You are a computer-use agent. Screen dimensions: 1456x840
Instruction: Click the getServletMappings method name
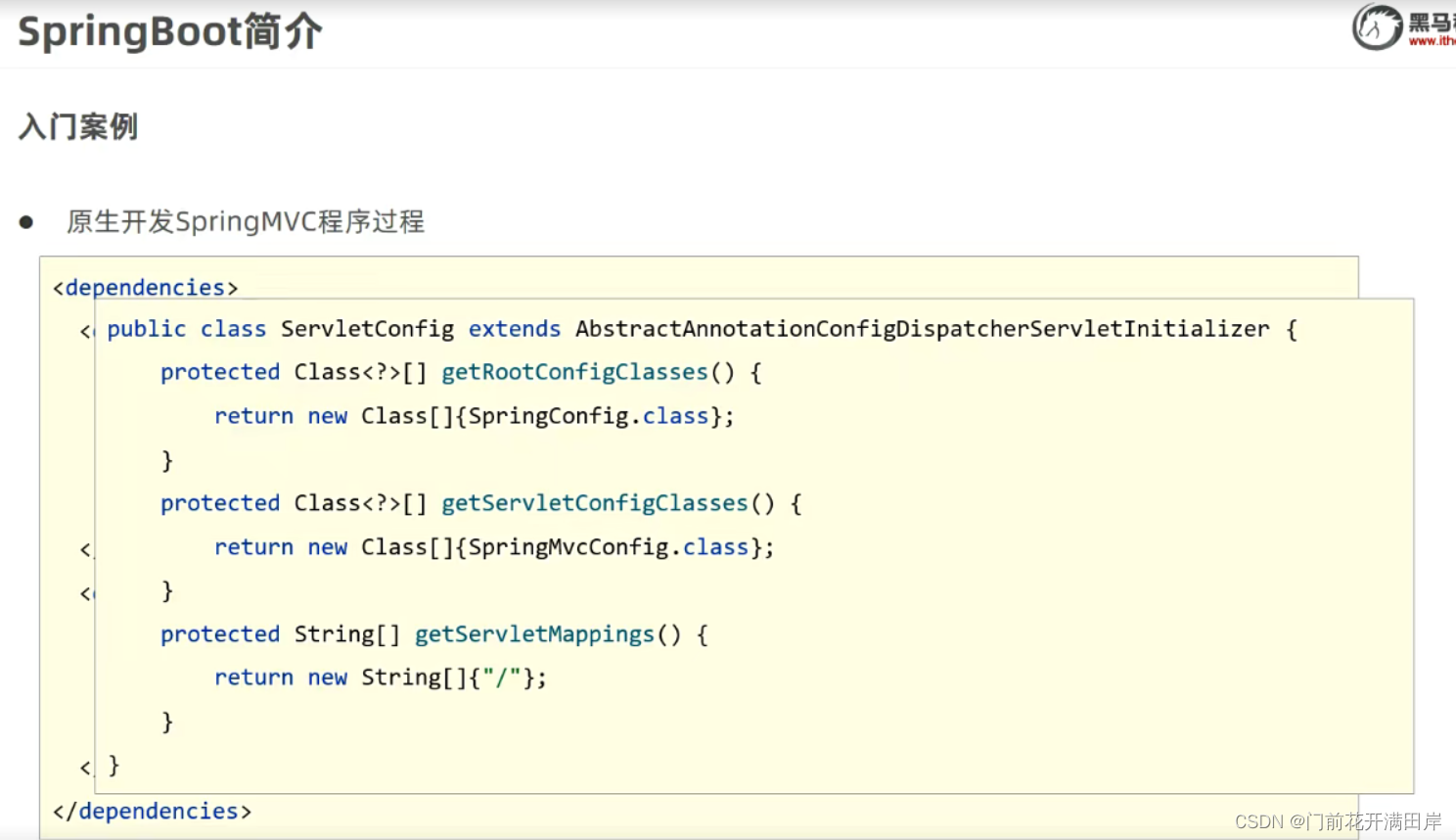[x=534, y=634]
